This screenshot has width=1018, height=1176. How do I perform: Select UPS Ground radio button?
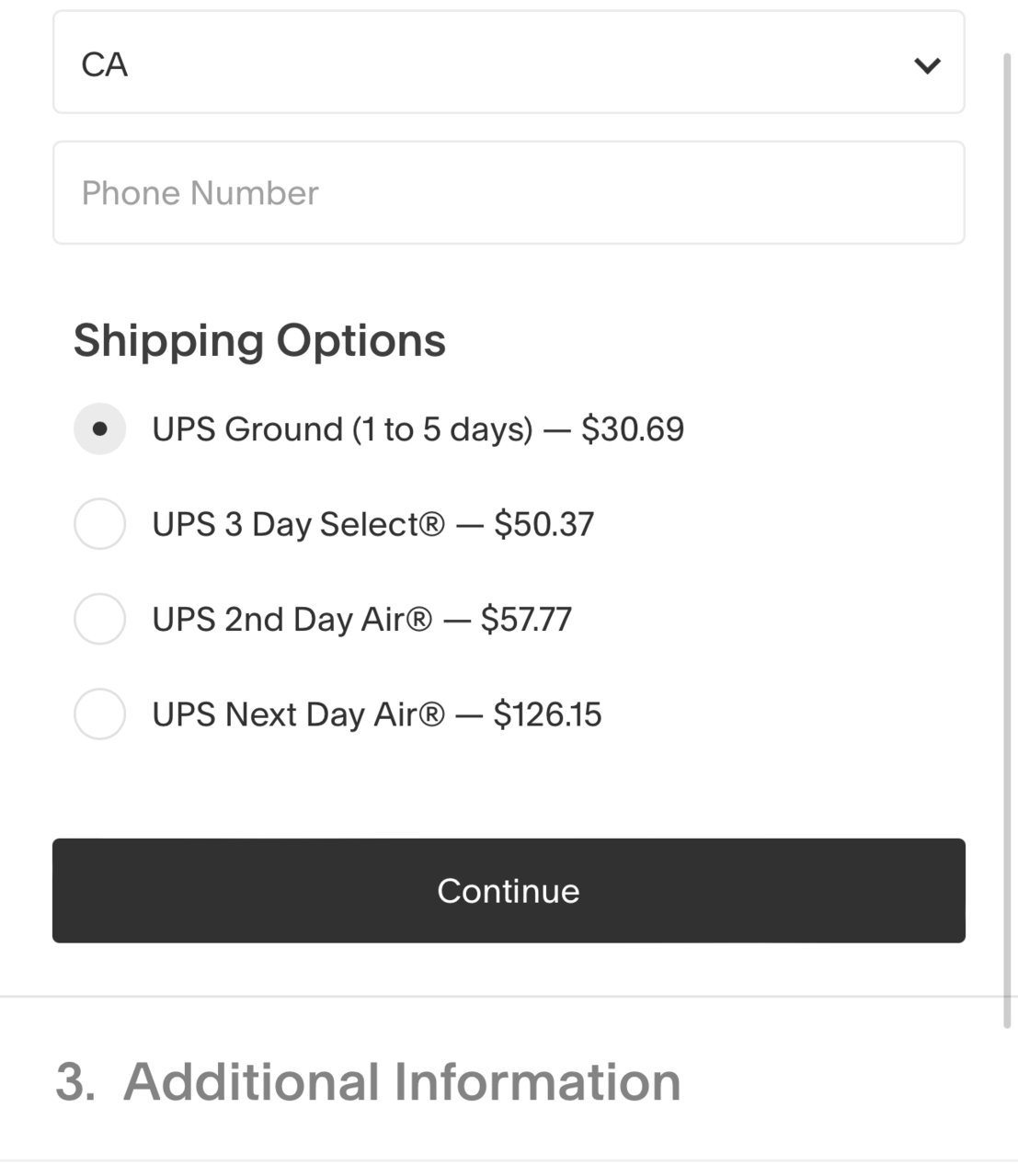99,428
